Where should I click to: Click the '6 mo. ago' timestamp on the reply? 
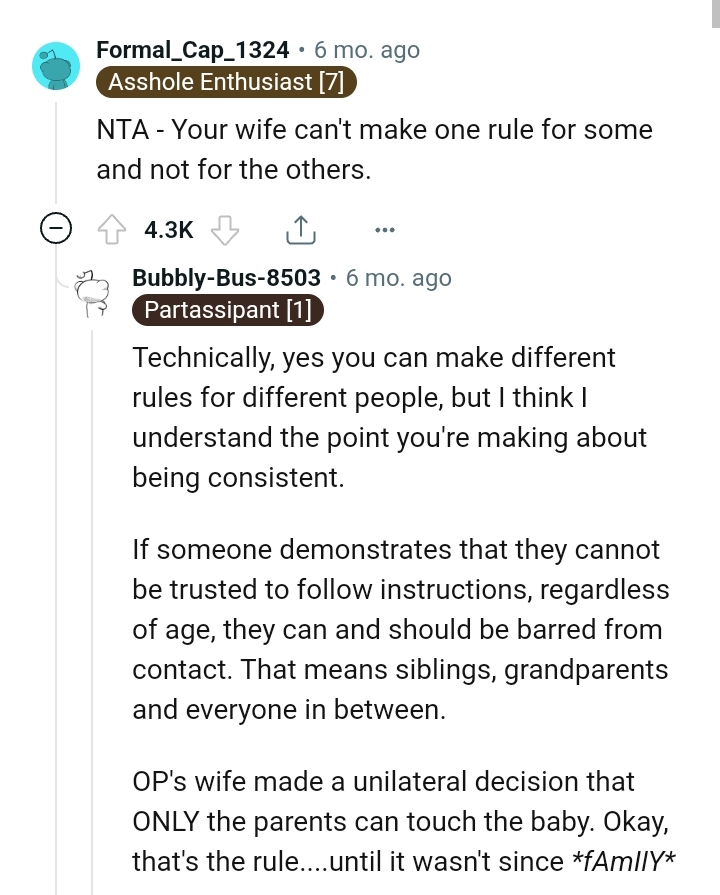398,278
